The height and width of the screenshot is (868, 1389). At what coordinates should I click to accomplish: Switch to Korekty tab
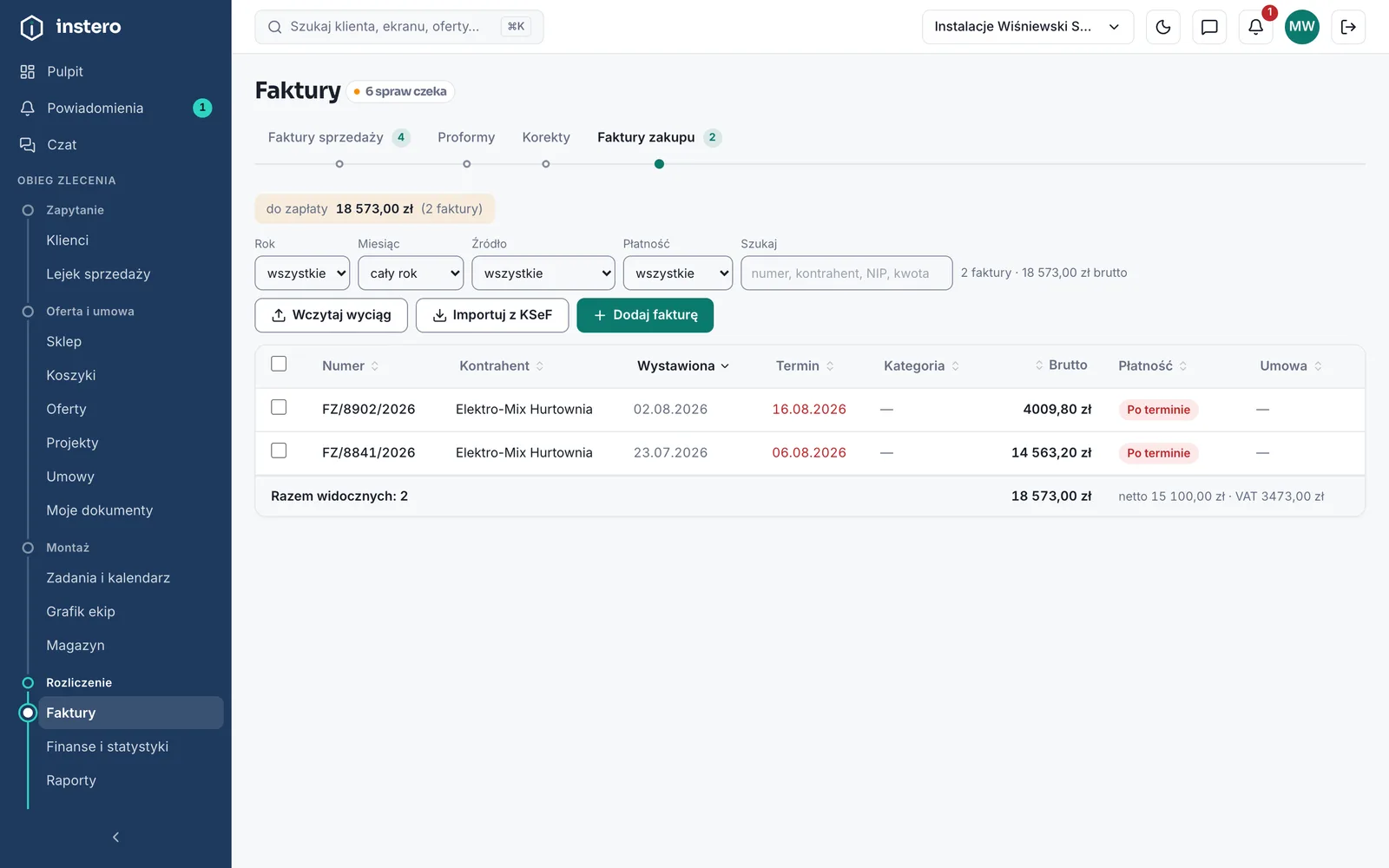click(546, 137)
